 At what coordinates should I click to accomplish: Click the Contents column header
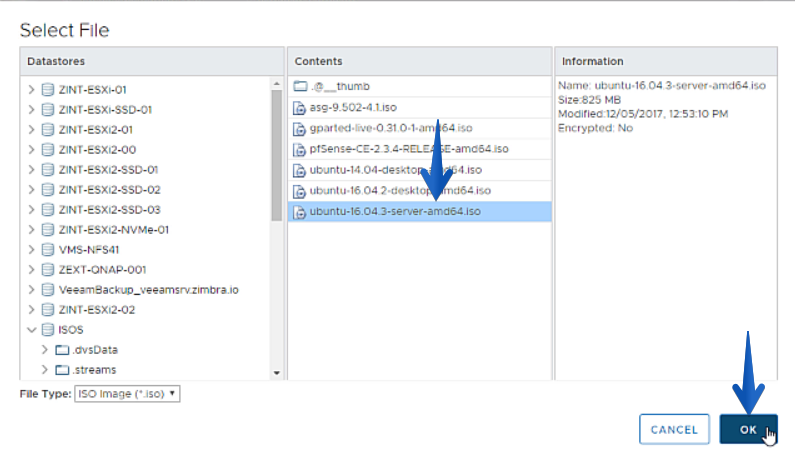pyautogui.click(x=419, y=61)
